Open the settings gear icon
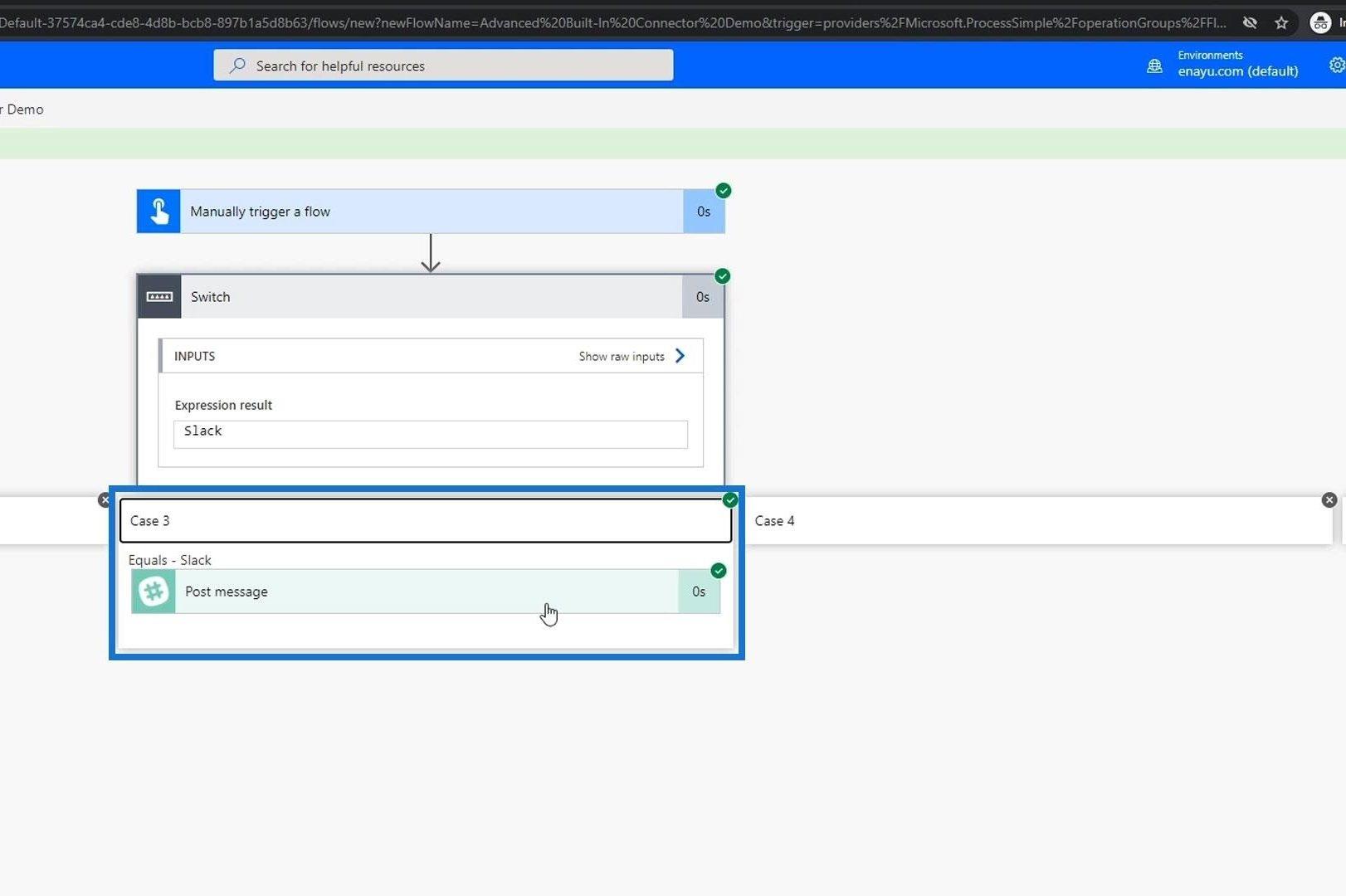This screenshot has height=896, width=1346. pos(1337,65)
